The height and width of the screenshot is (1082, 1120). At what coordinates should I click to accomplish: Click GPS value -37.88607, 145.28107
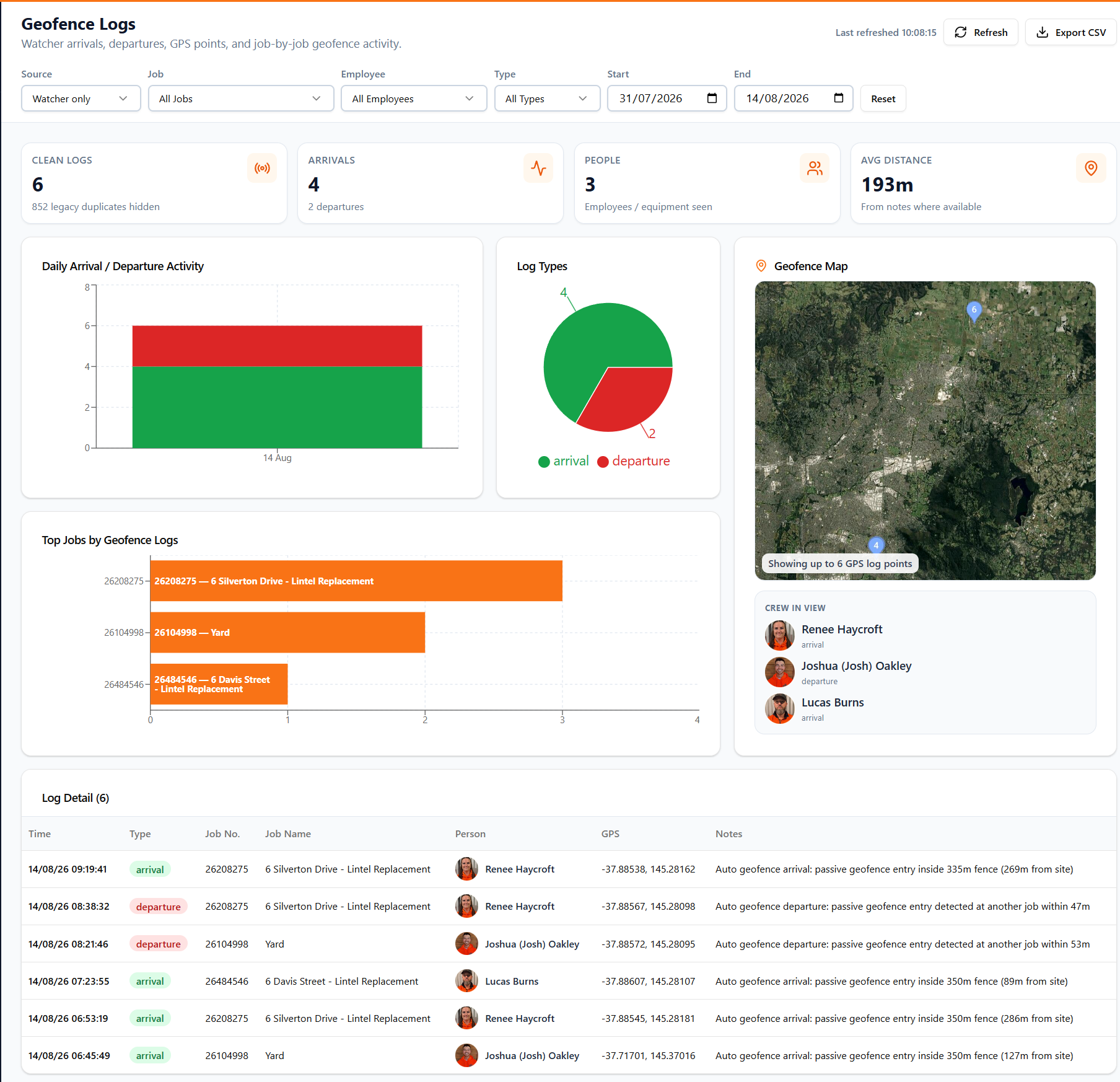(649, 981)
